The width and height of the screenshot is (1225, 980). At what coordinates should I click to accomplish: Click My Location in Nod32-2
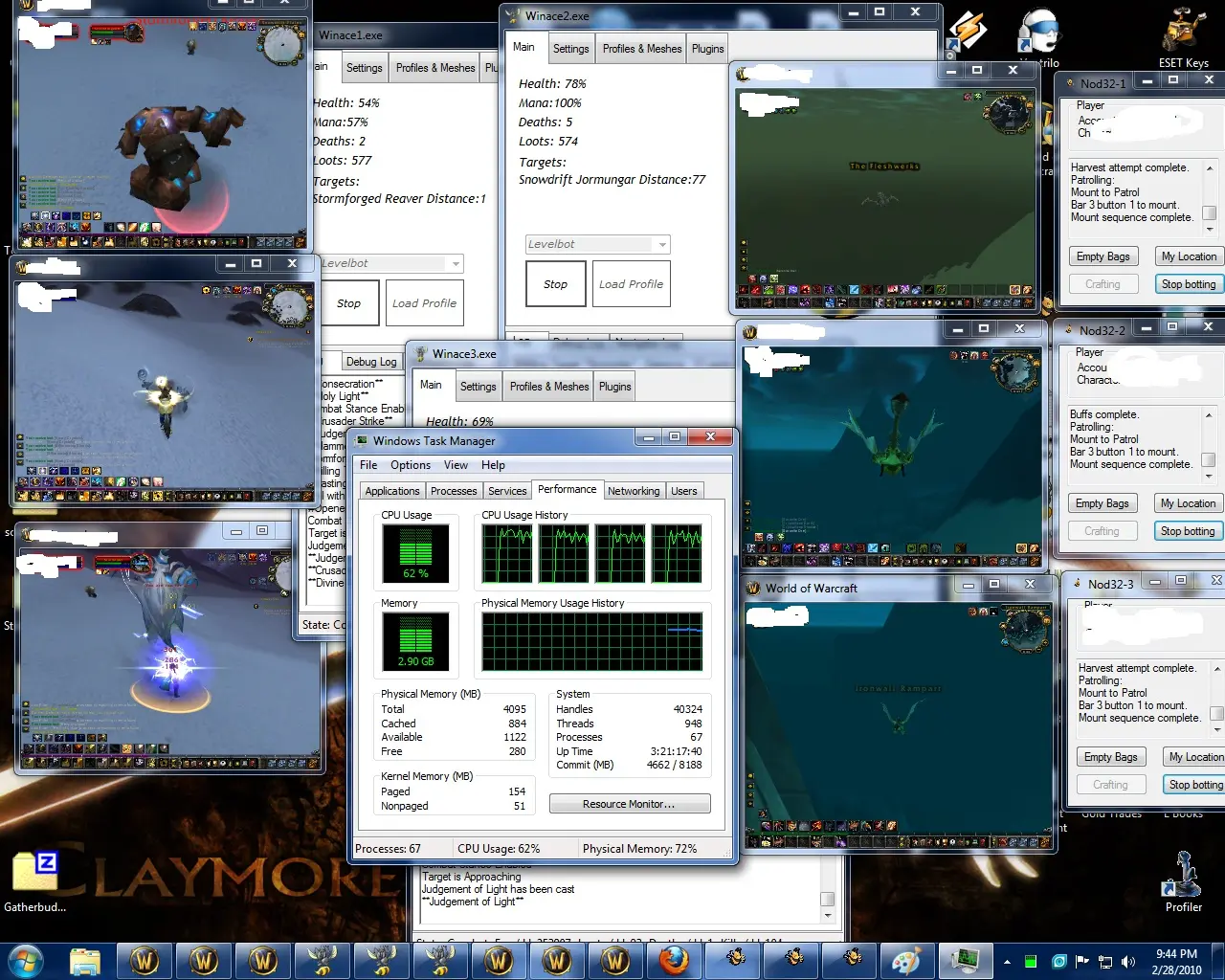pos(1188,503)
